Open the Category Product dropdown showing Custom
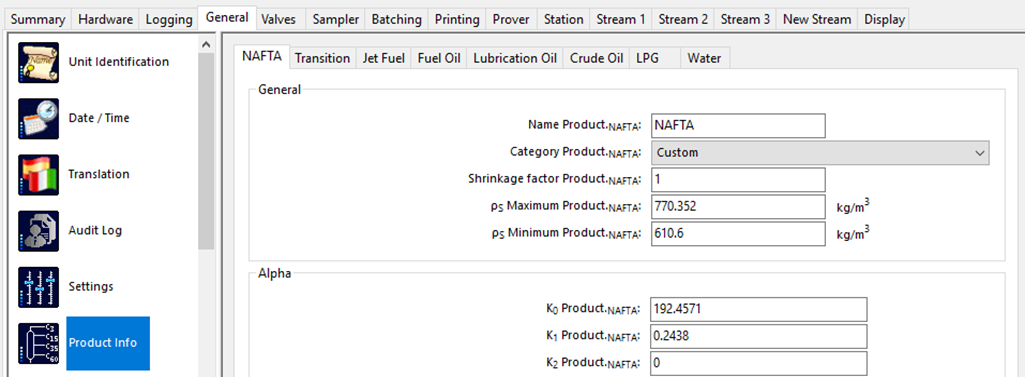The width and height of the screenshot is (1025, 377). (x=820, y=153)
